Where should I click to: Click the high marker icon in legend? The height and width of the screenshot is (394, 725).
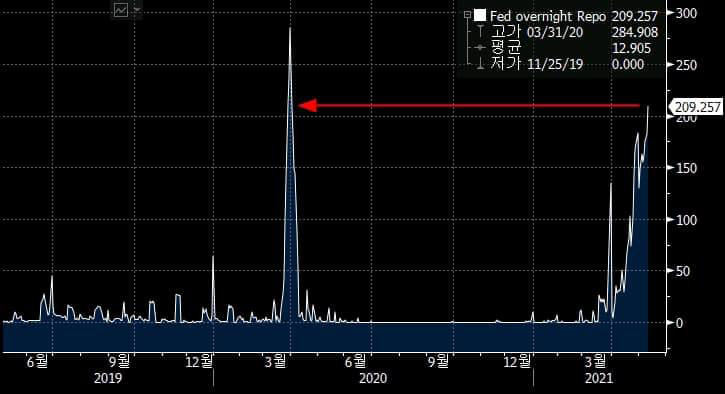click(x=480, y=31)
